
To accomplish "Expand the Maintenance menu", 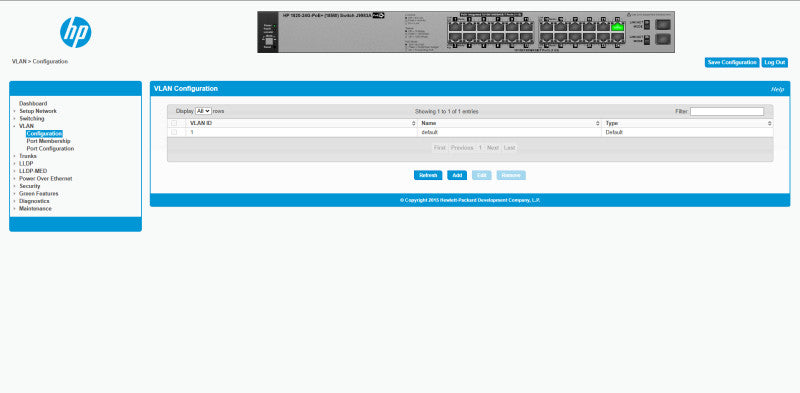I will point(35,208).
